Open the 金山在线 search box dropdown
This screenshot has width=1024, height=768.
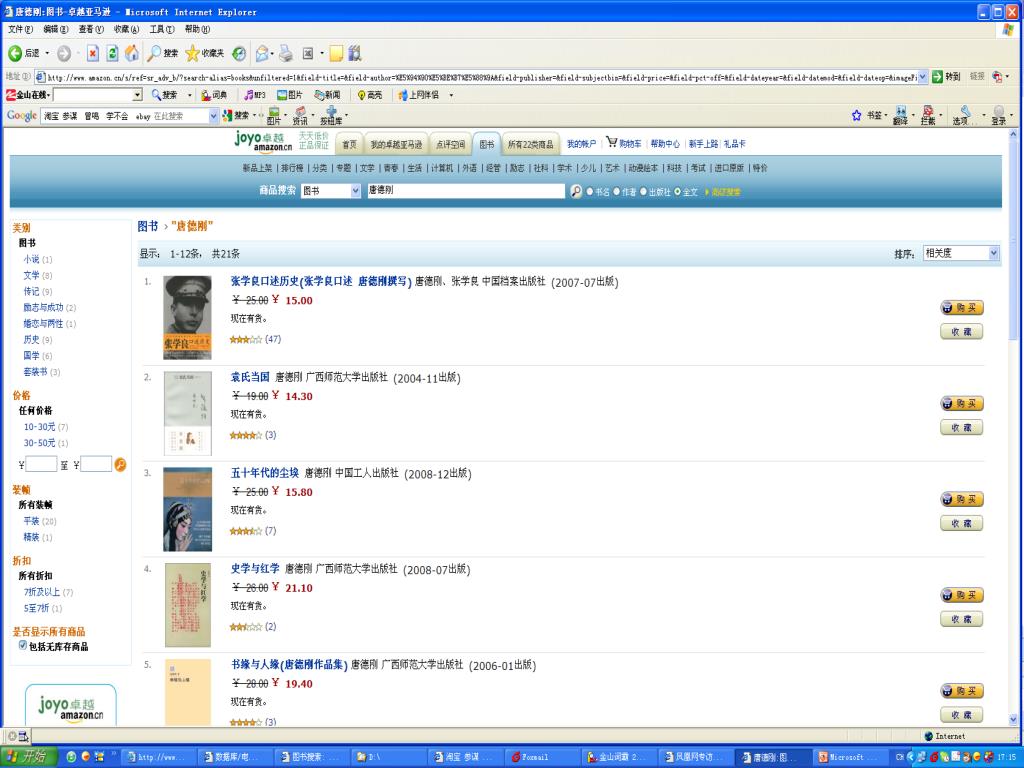point(137,95)
